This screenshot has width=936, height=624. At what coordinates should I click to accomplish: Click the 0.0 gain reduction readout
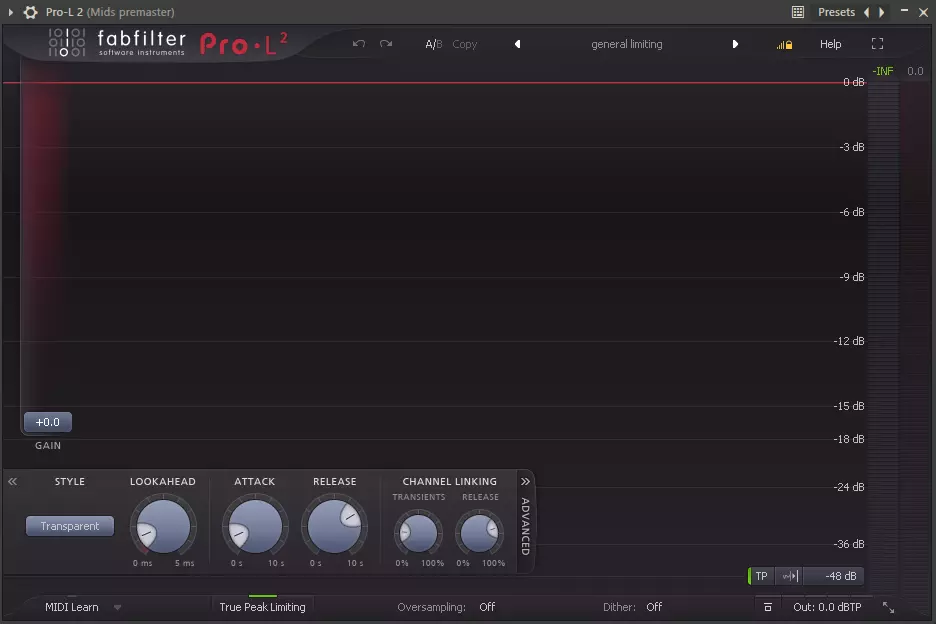[915, 71]
